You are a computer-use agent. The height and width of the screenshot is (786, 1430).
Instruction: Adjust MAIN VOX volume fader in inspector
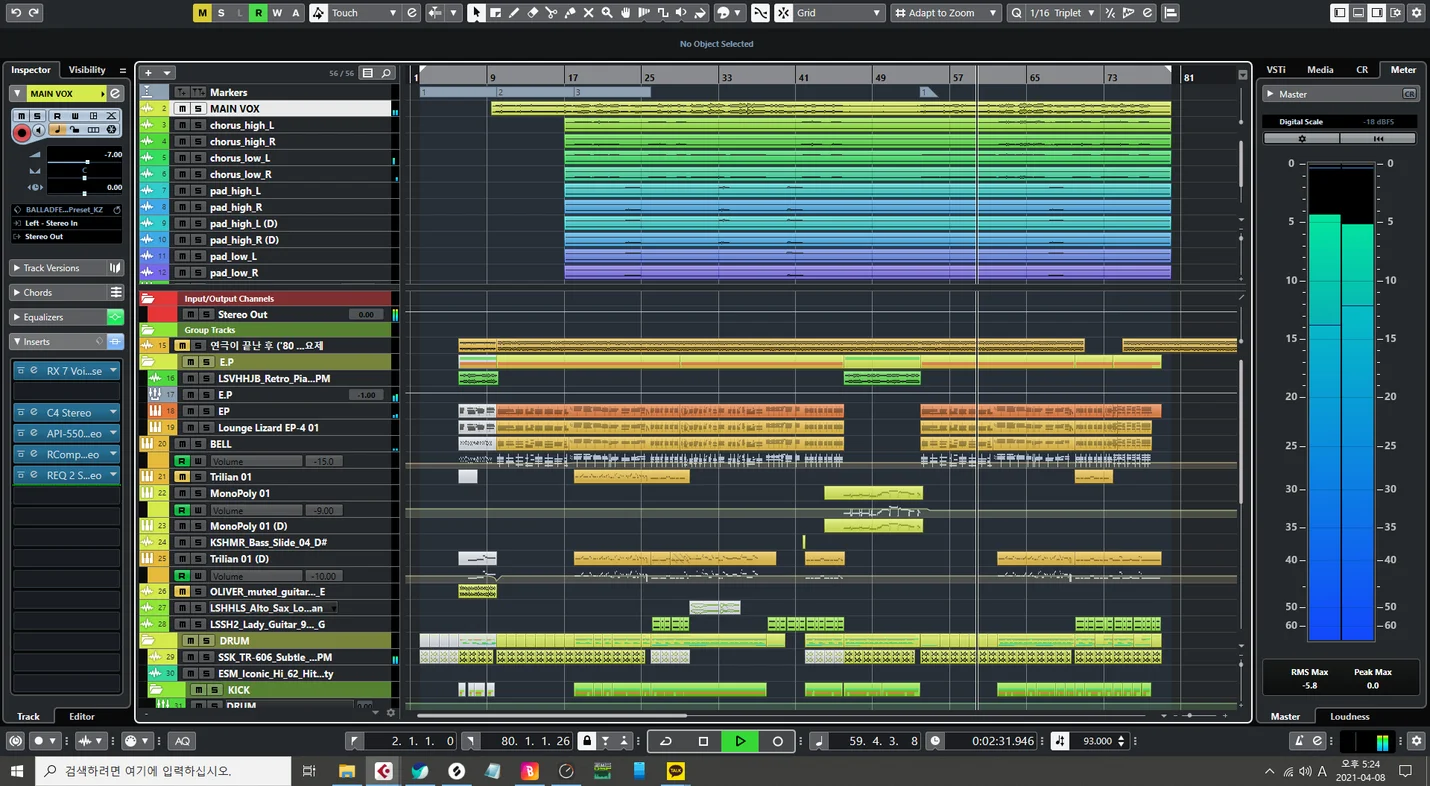click(88, 161)
